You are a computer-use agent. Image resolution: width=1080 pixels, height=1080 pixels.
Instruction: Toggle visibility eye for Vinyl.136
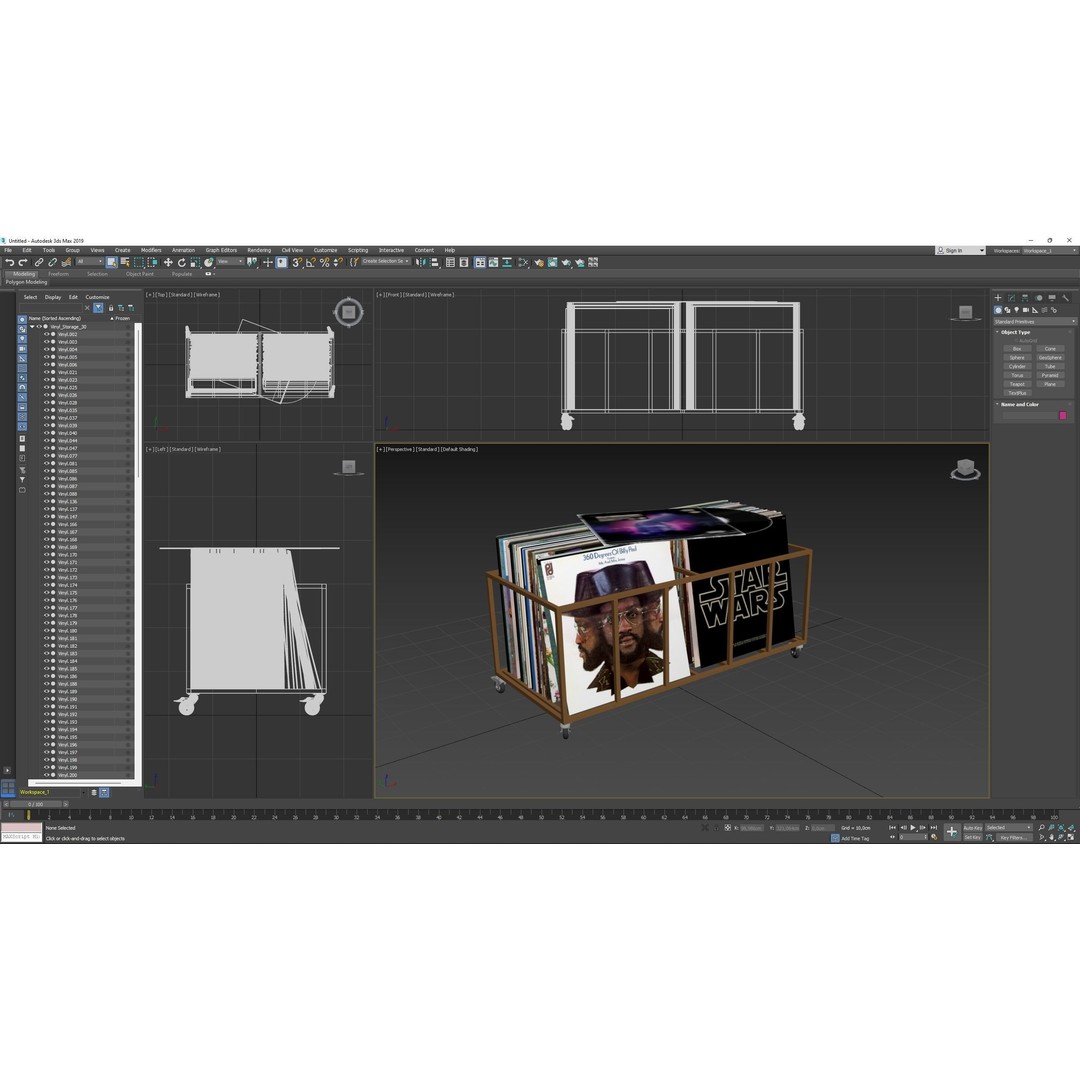coord(47,501)
